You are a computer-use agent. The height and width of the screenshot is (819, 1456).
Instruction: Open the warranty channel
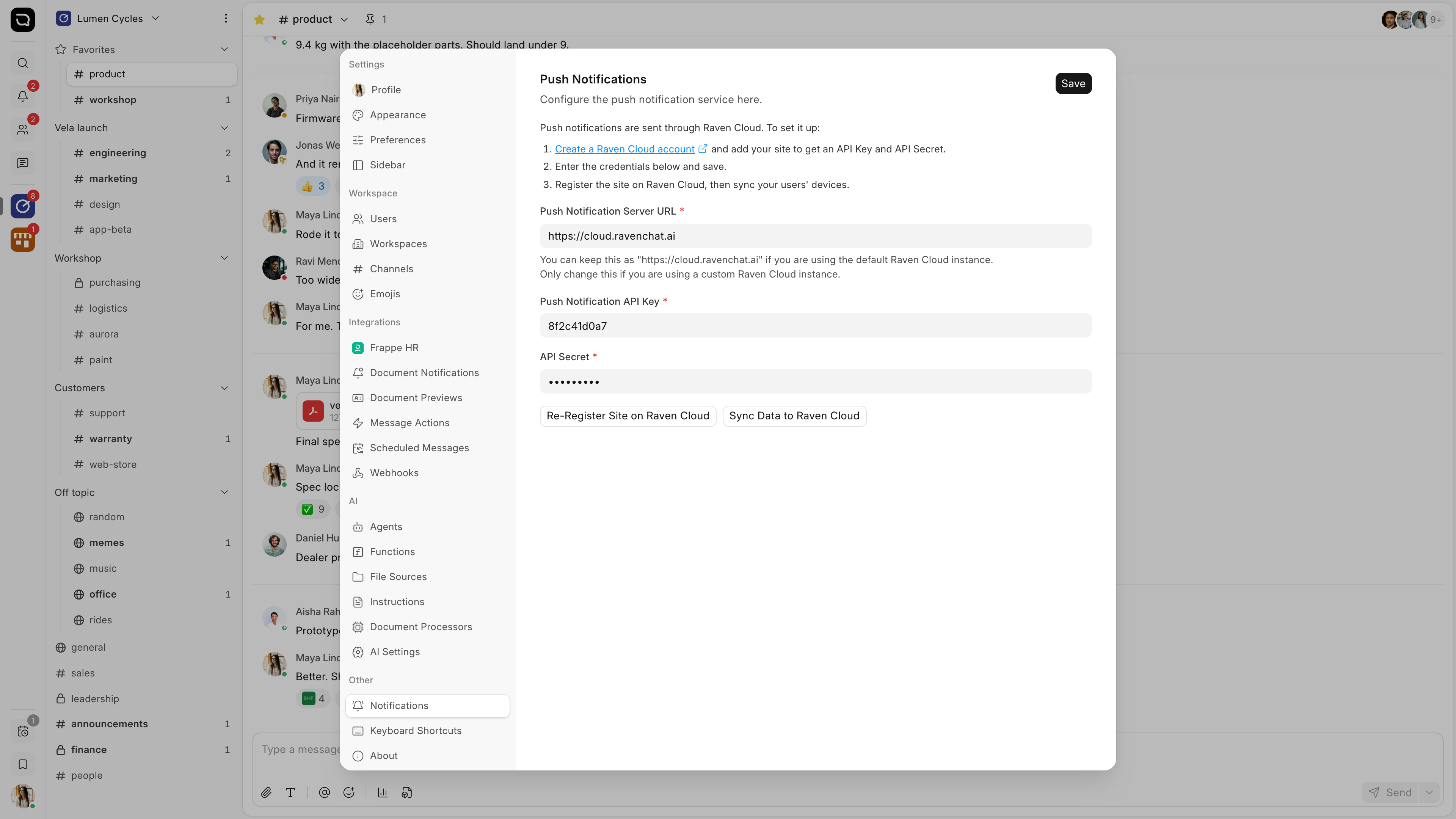[152, 439]
